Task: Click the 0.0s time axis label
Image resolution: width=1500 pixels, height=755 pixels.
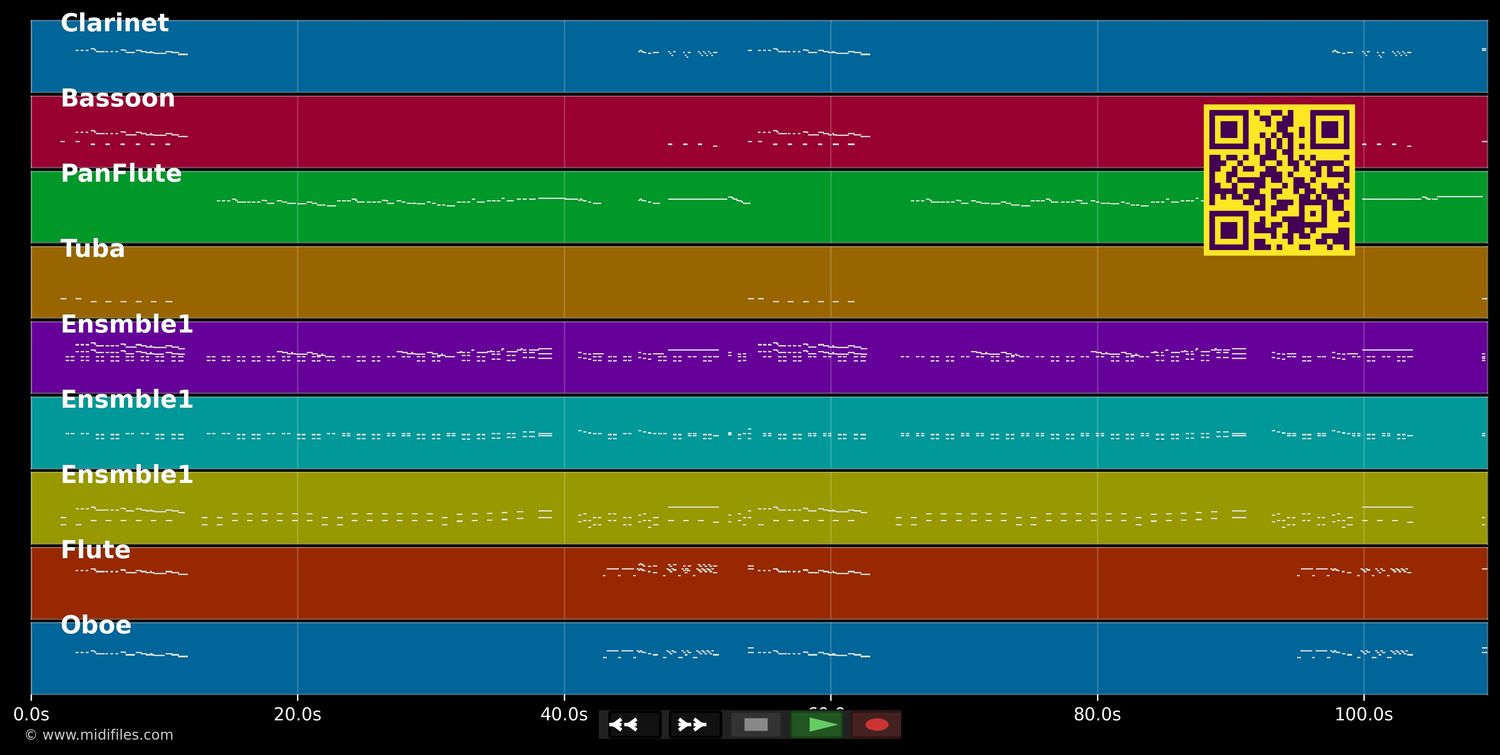Action: (x=31, y=715)
